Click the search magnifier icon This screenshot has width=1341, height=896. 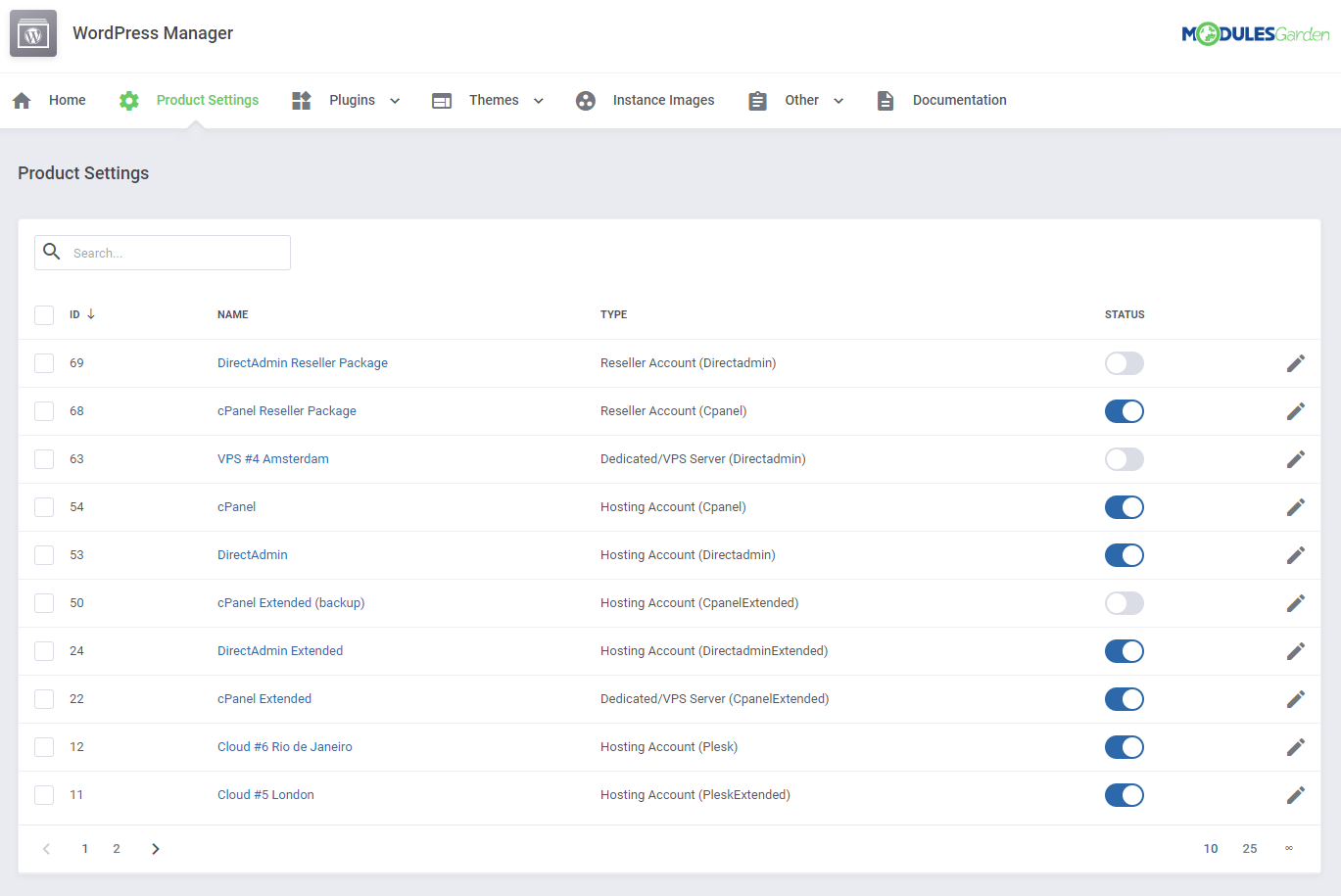pos(52,252)
